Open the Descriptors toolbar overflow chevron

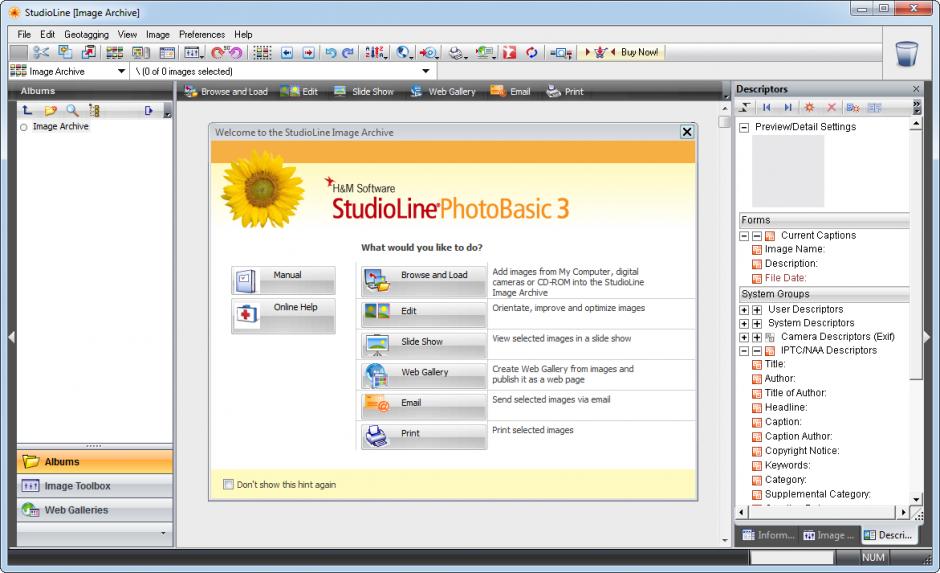coord(916,107)
